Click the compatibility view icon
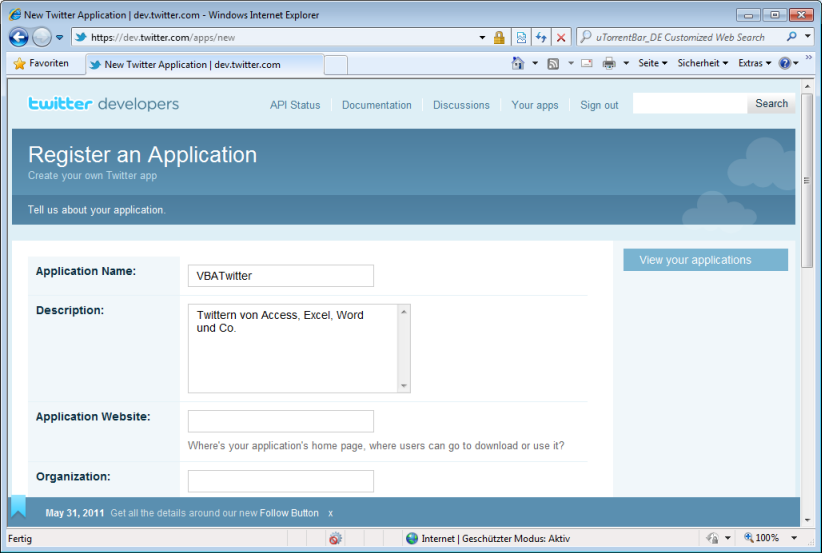Viewport: 822px width, 553px height. (x=521, y=38)
